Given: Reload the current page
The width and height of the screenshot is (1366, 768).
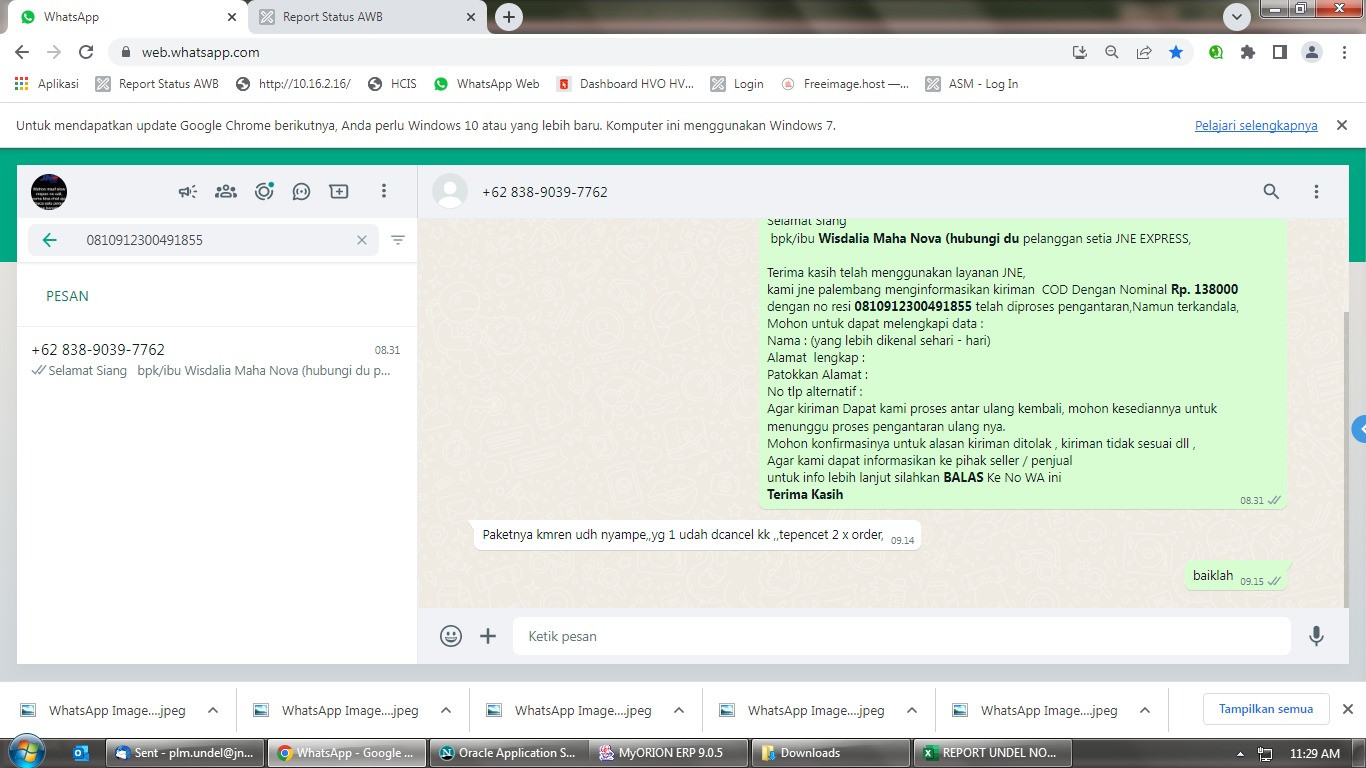Looking at the screenshot, I should coord(86,52).
